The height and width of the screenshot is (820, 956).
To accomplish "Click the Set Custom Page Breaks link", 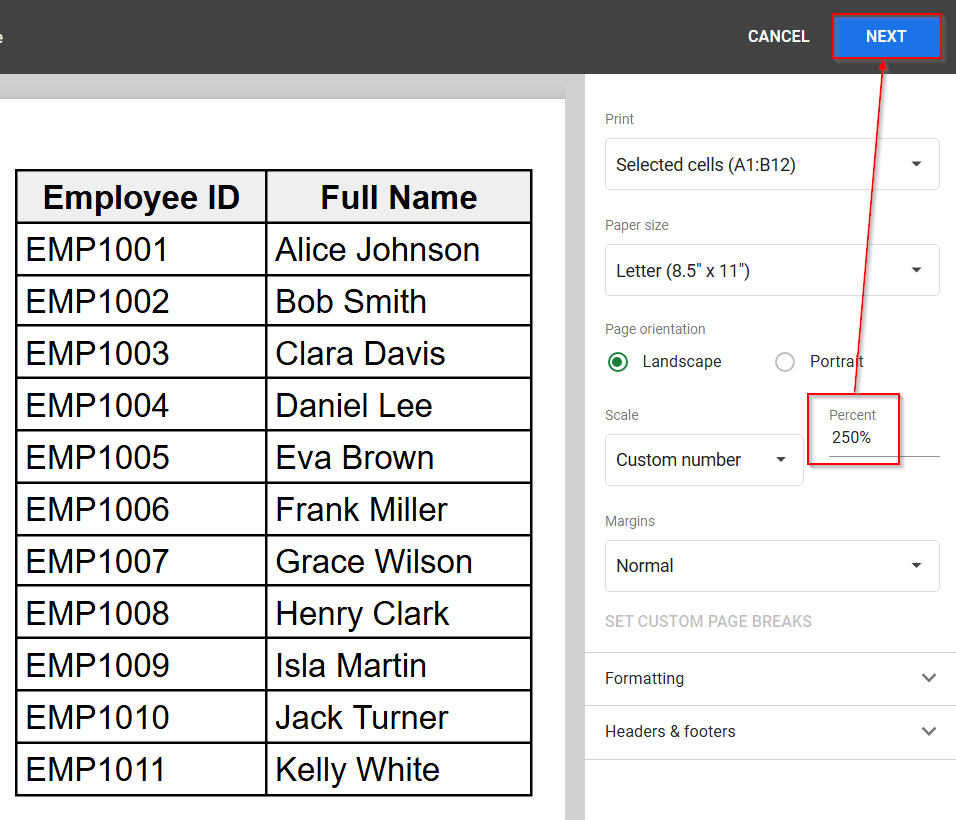I will point(708,622).
